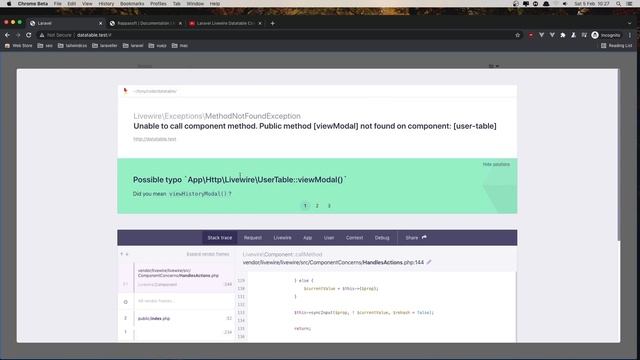Click the date and time in menu bar

591,4
